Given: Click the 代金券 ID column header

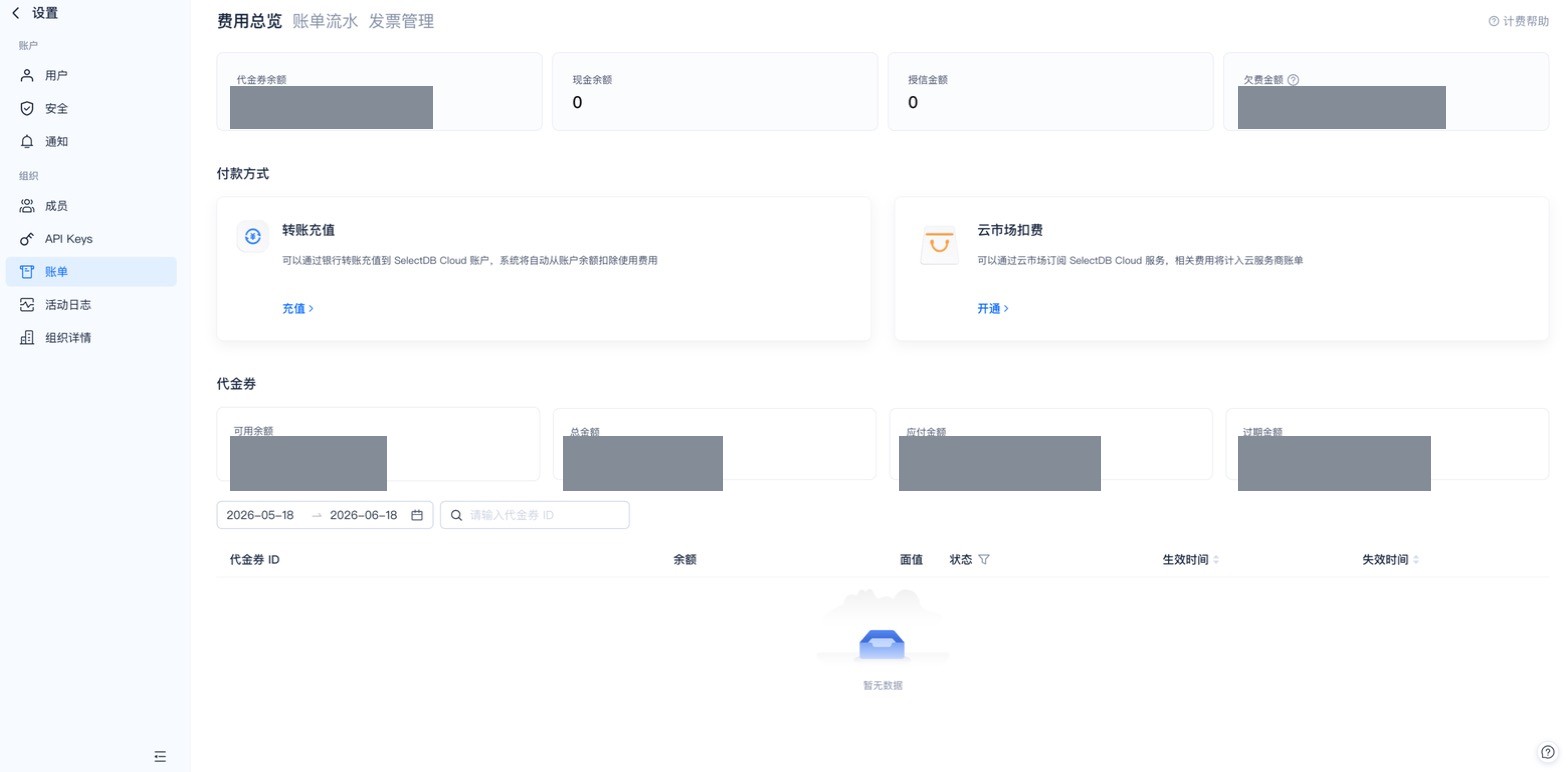Looking at the screenshot, I should click(x=255, y=560).
